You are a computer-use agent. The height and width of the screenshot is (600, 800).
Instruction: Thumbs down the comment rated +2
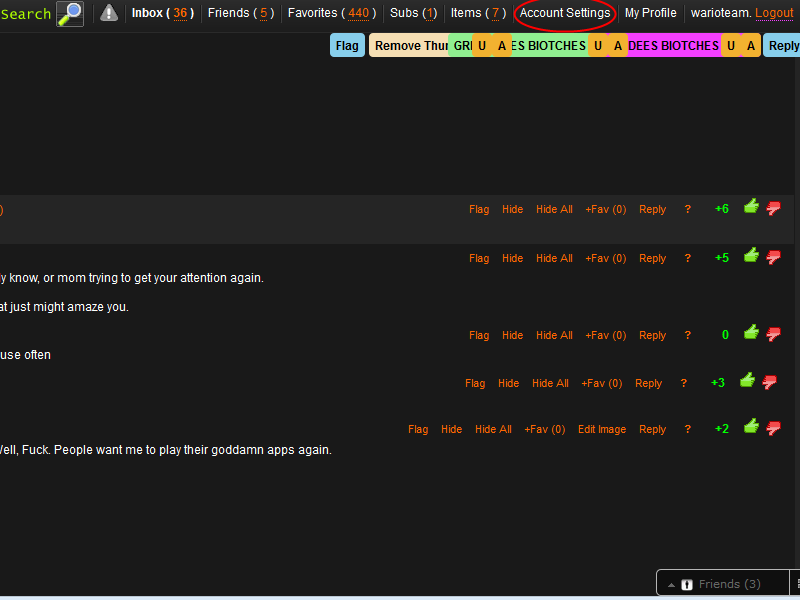(773, 429)
